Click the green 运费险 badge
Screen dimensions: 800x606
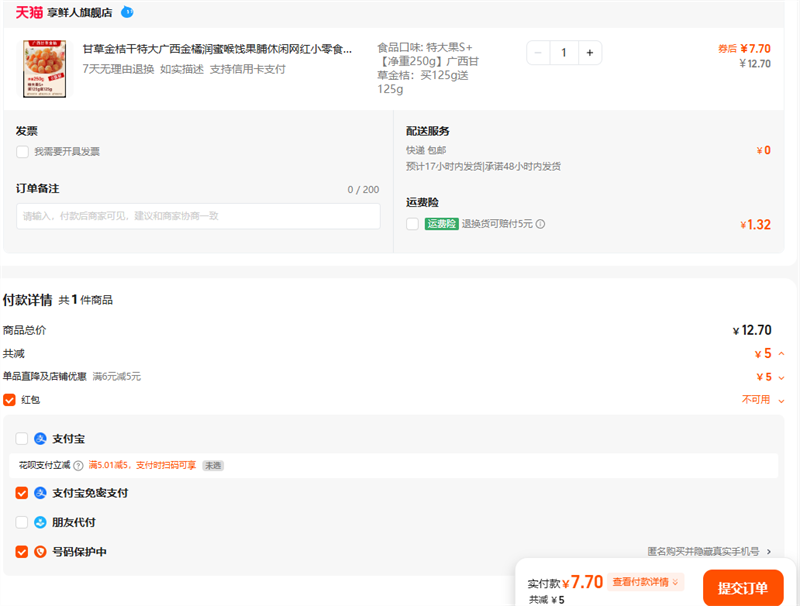click(x=441, y=224)
